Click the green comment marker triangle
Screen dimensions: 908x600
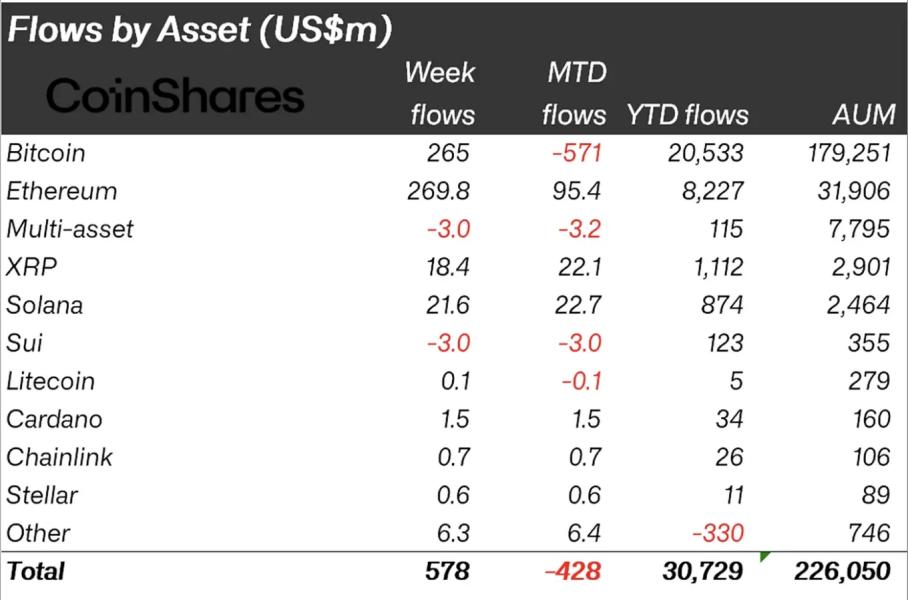[764, 556]
